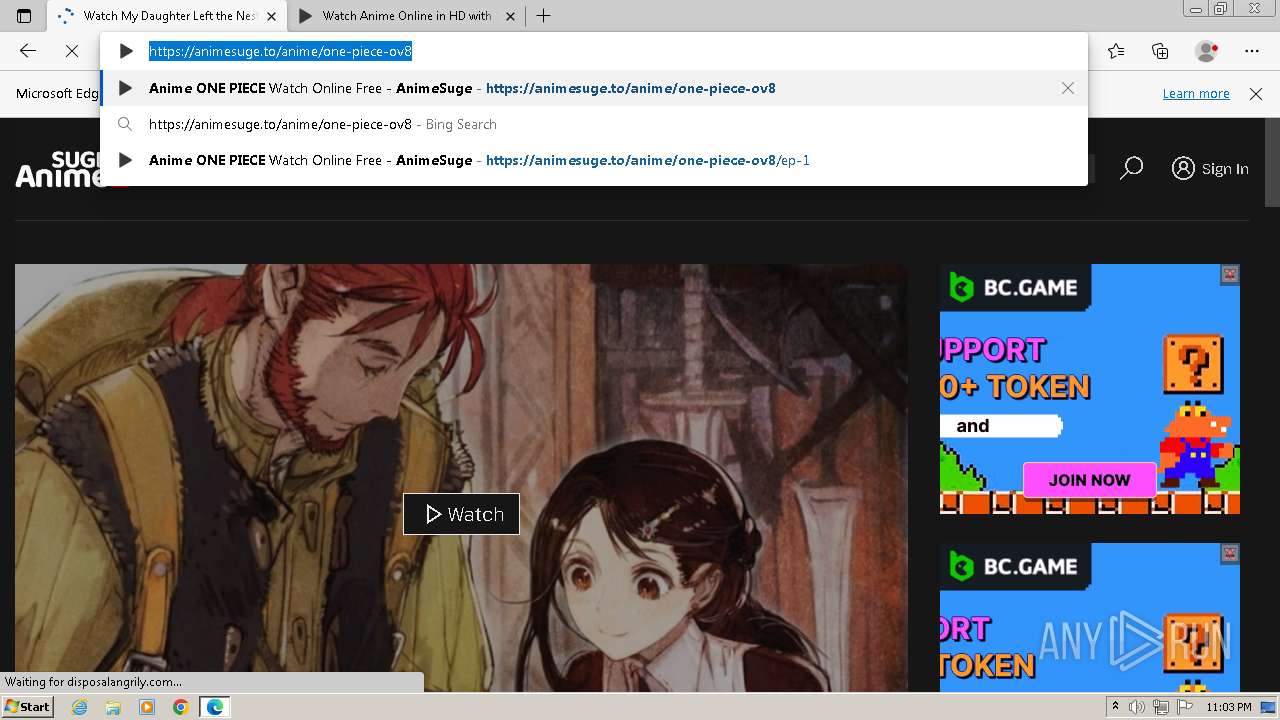This screenshot has height=720, width=1280.
Task: Open File Explorer from the taskbar
Action: 113,707
